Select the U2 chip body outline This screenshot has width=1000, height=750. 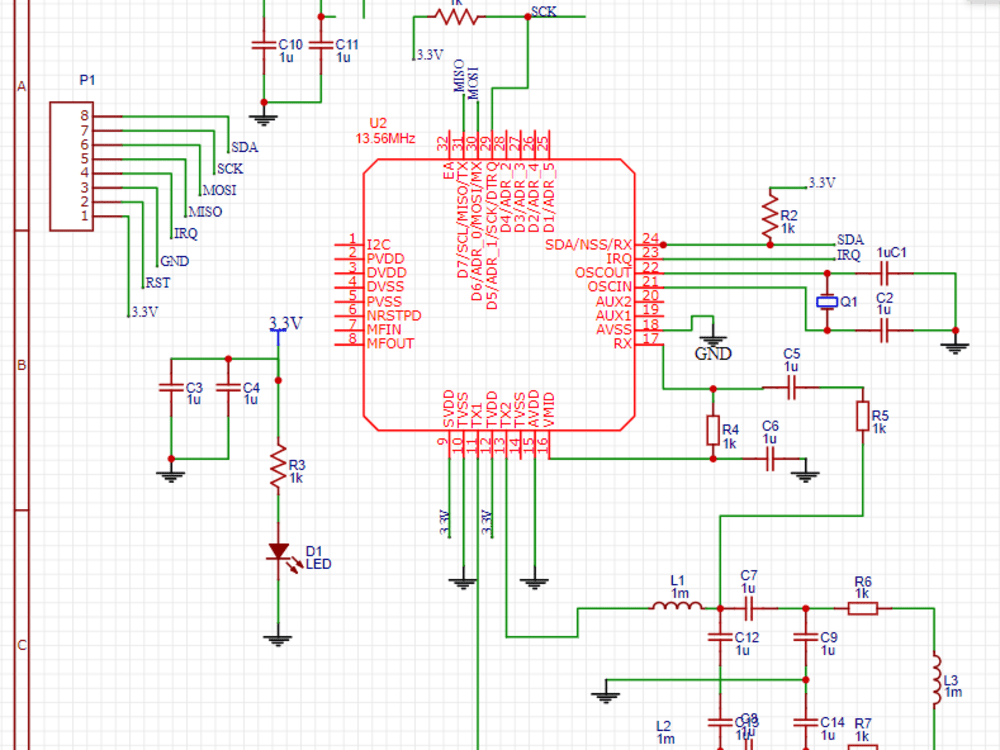click(499, 295)
